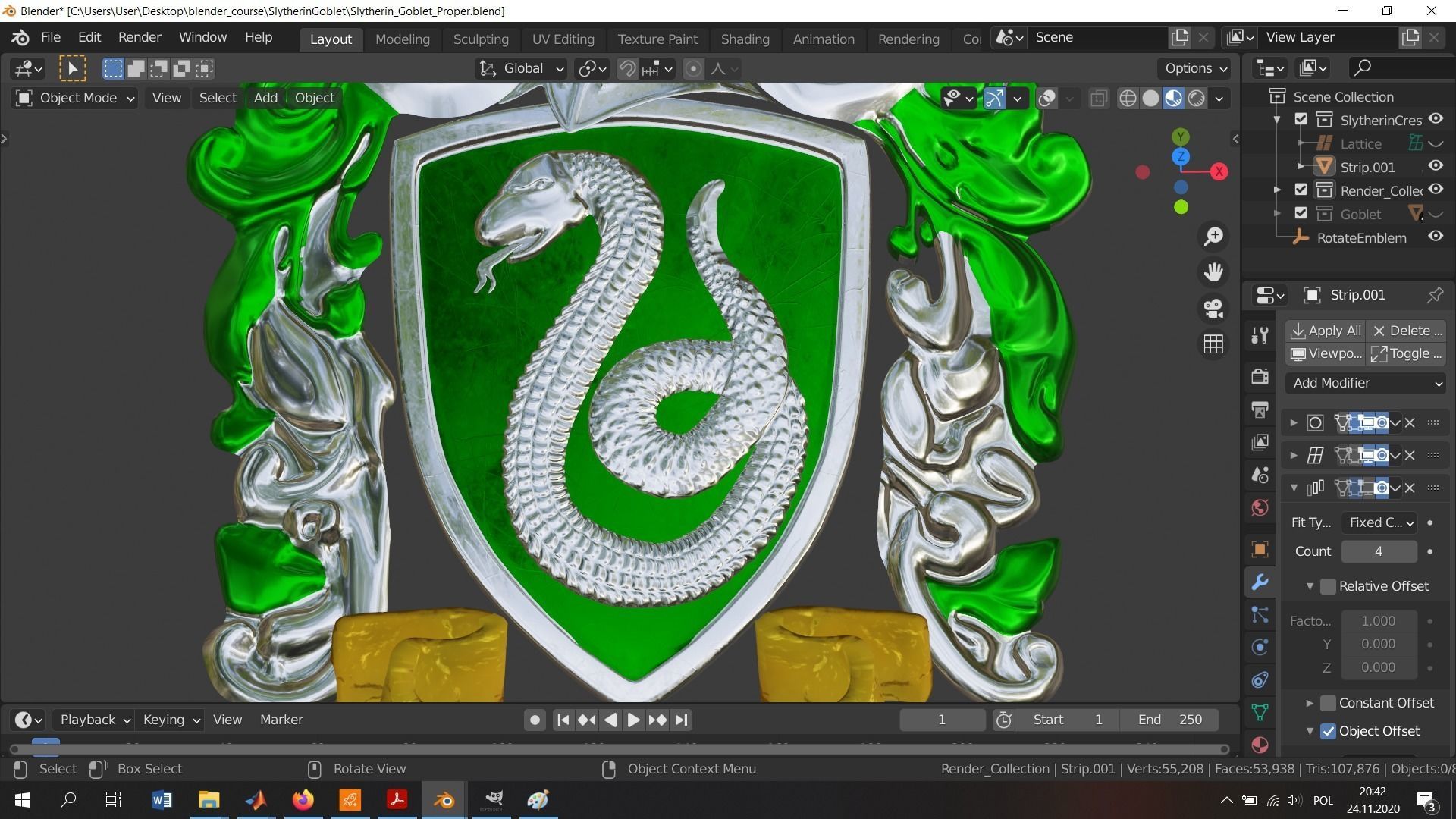Open the Fit Type dropdown
1456x819 pixels.
(x=1379, y=522)
